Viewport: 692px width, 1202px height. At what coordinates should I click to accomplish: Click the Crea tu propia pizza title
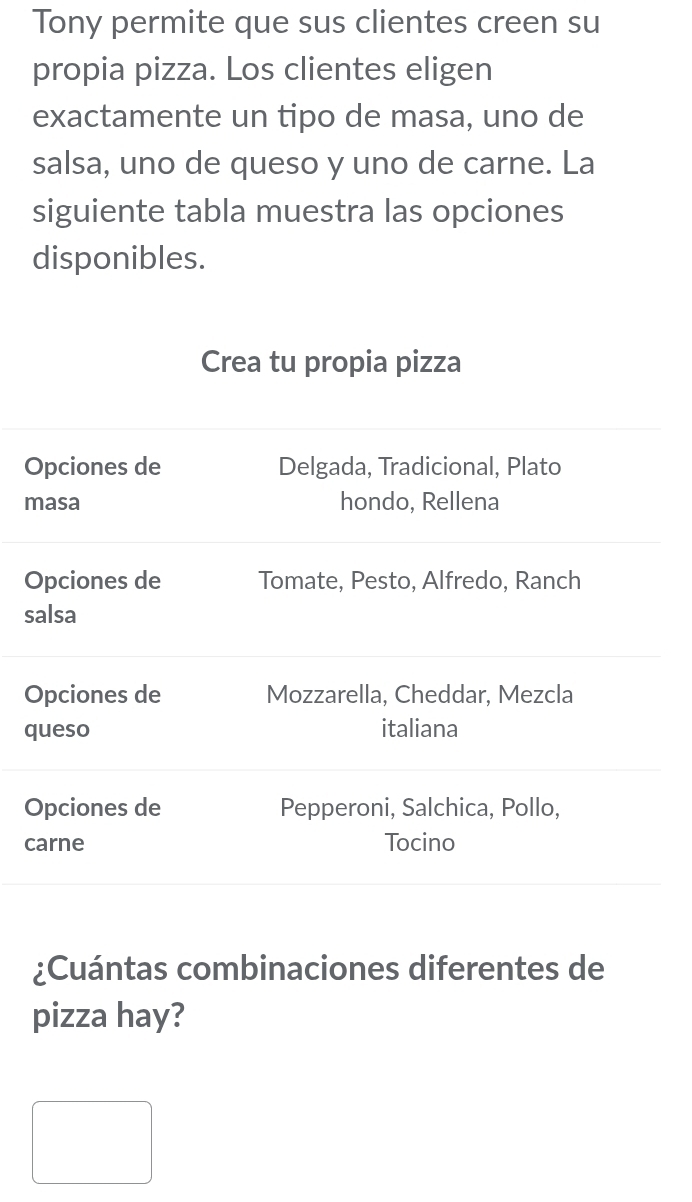coord(331,361)
